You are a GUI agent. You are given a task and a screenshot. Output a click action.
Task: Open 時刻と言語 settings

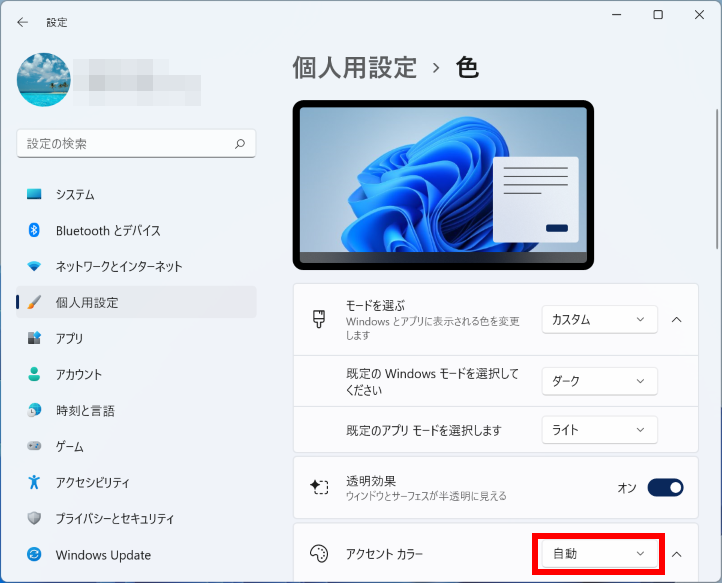(x=136, y=409)
